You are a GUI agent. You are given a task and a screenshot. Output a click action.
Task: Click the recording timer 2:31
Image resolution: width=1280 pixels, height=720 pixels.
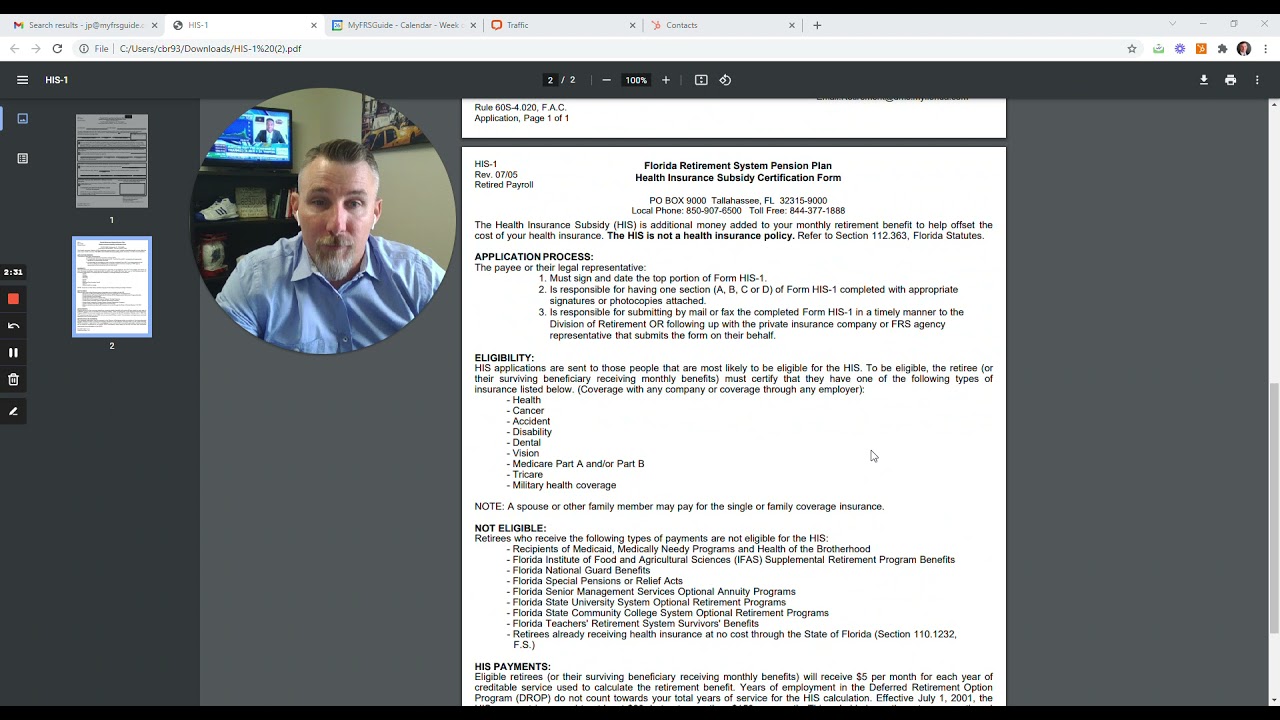13,272
